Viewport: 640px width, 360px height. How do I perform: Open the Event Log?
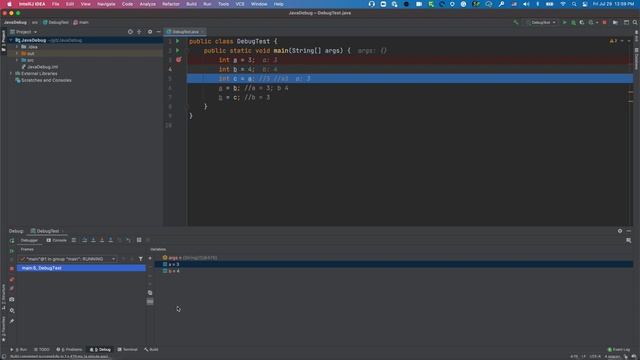619,349
